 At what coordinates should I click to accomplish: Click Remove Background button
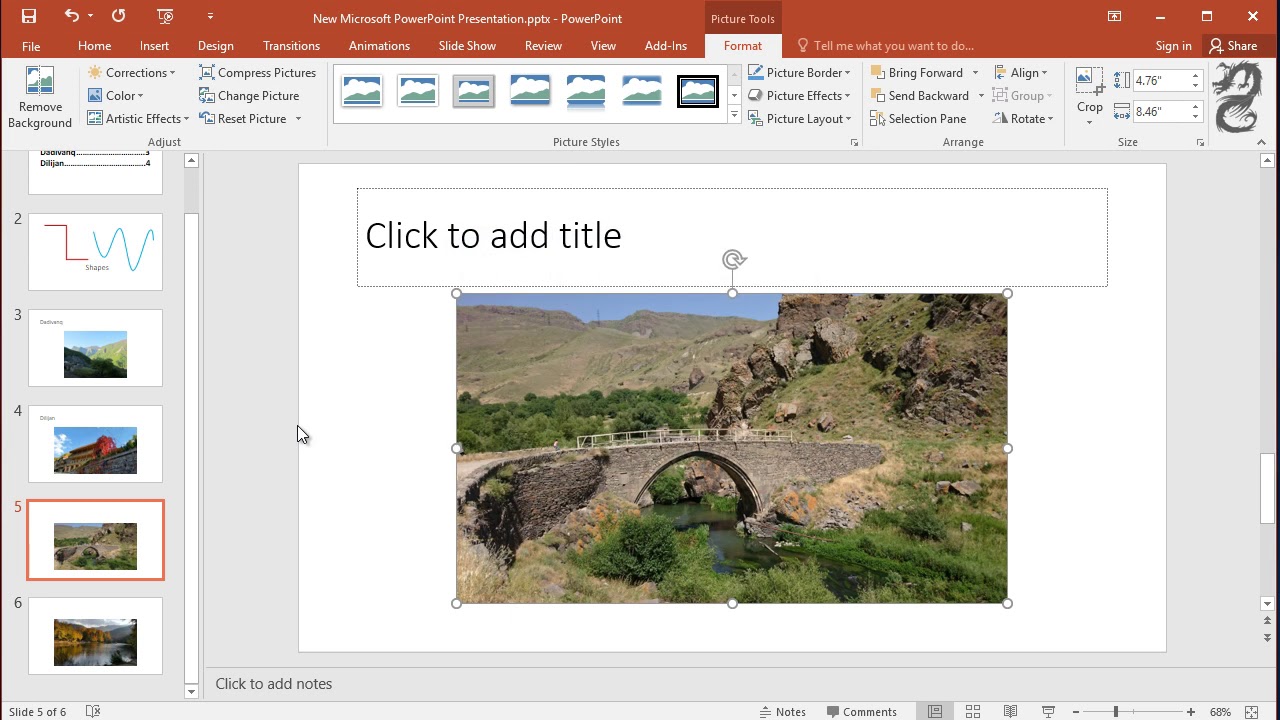click(x=40, y=98)
